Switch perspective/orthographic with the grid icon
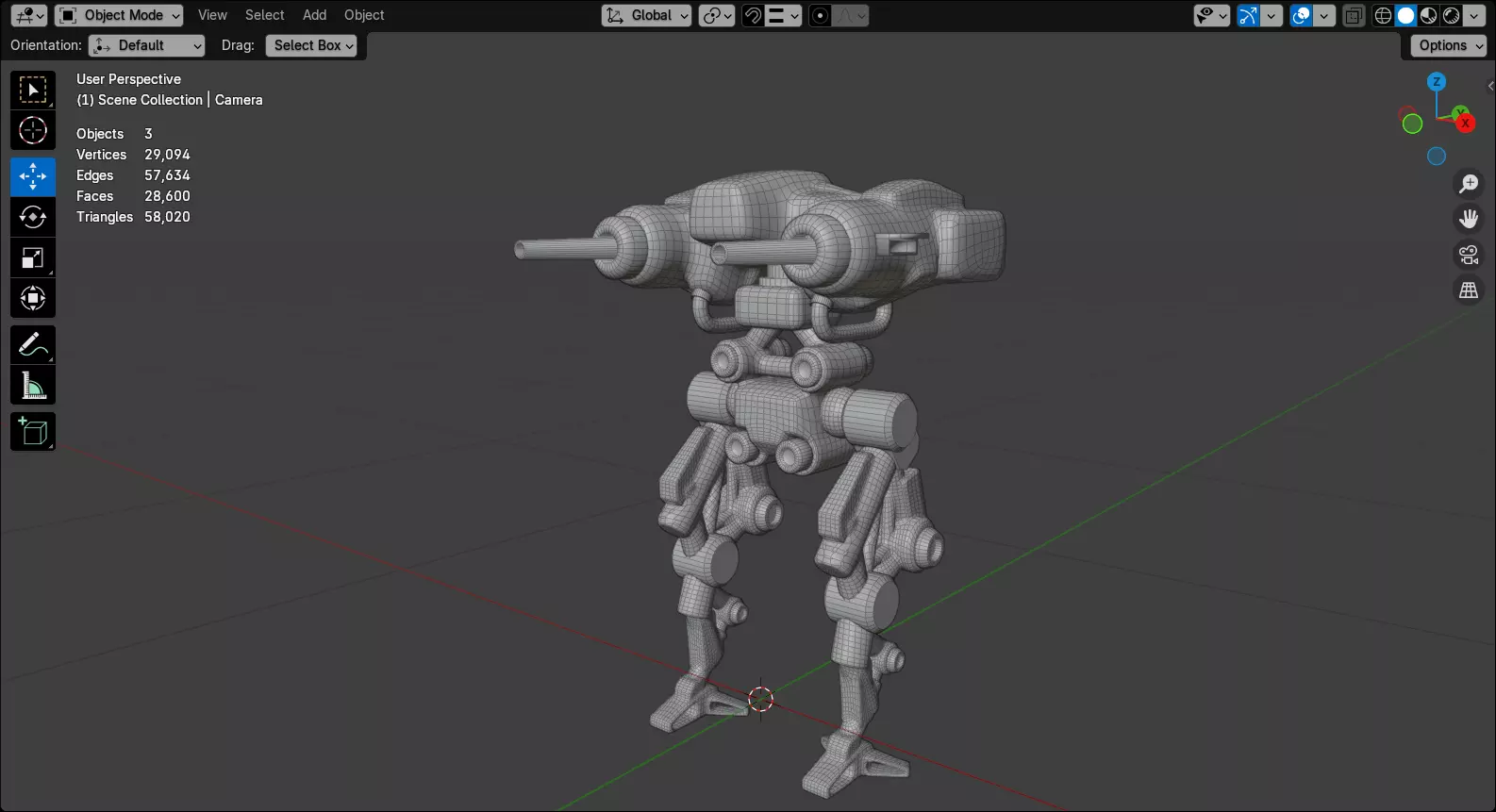This screenshot has height=812, width=1496. 1469,290
